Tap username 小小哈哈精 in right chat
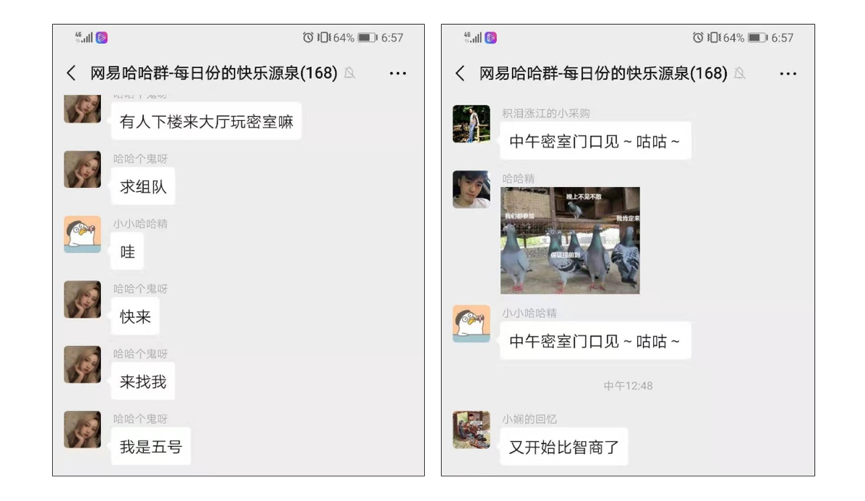 tap(529, 313)
